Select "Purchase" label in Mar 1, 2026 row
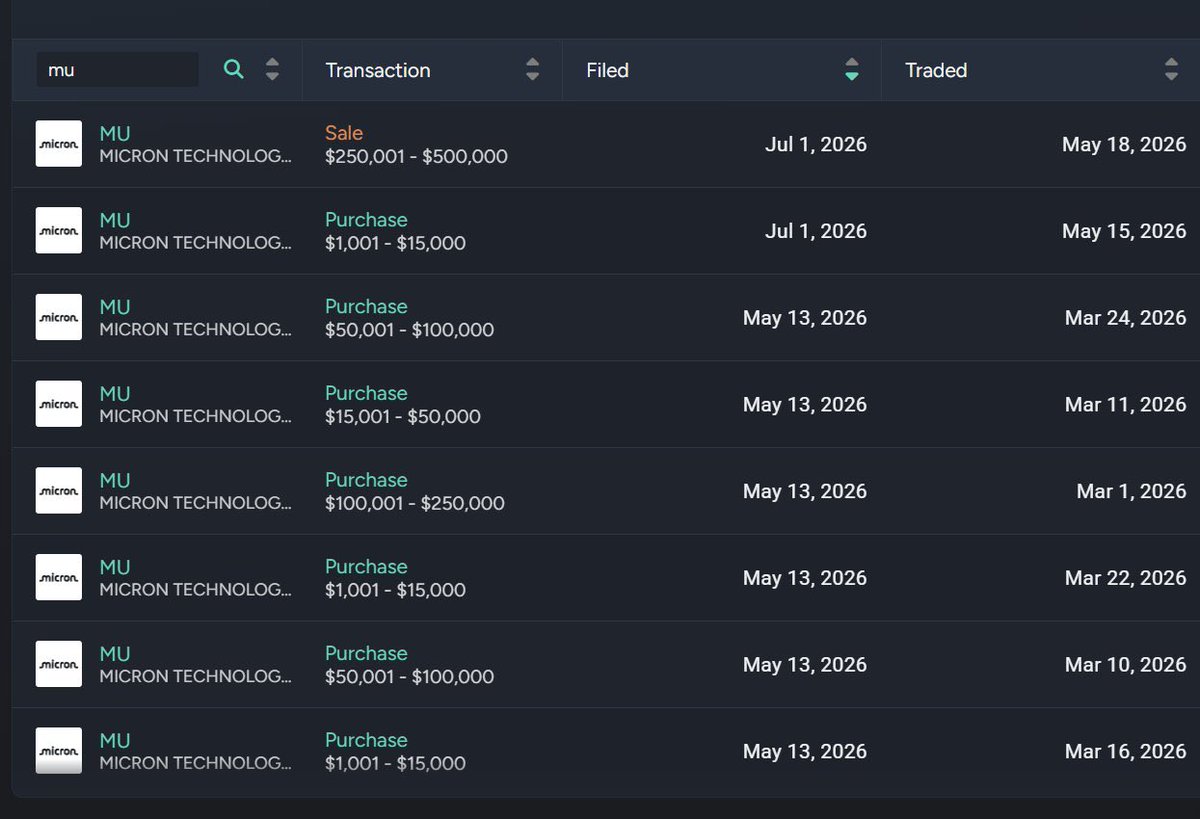1200x819 pixels. click(x=366, y=480)
